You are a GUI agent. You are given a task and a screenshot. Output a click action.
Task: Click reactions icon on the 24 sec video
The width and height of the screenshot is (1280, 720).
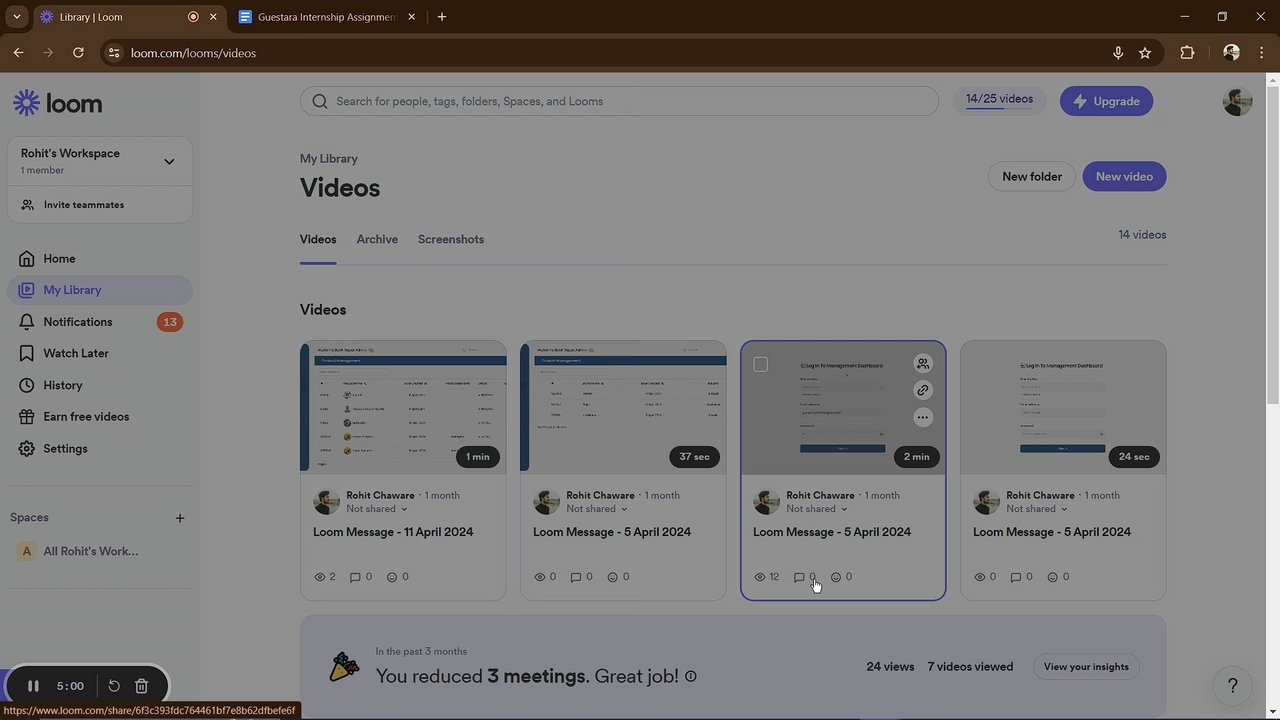tap(1052, 577)
